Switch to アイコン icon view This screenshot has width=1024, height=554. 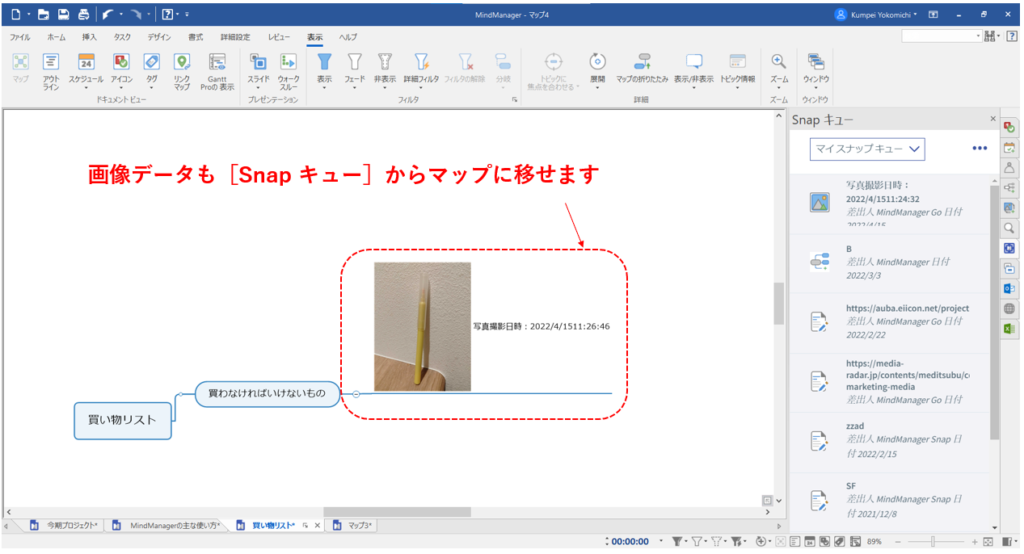click(x=121, y=69)
